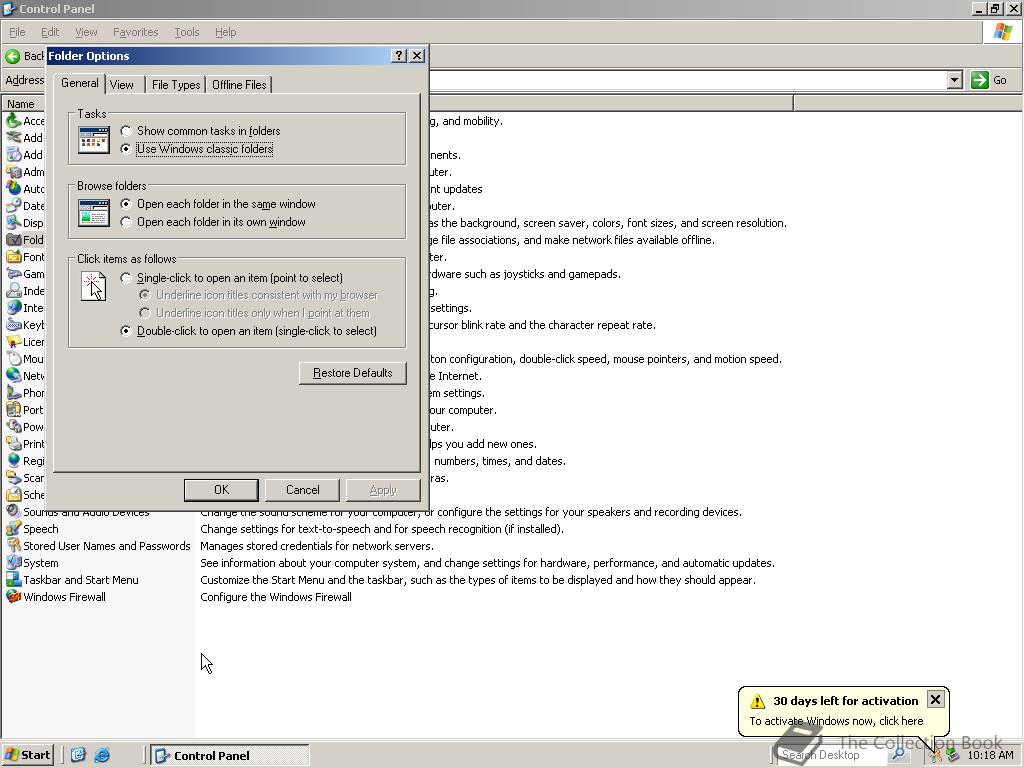Viewport: 1024px width, 768px height.
Task: Click the Control Panel taskbar button
Action: click(x=230, y=756)
